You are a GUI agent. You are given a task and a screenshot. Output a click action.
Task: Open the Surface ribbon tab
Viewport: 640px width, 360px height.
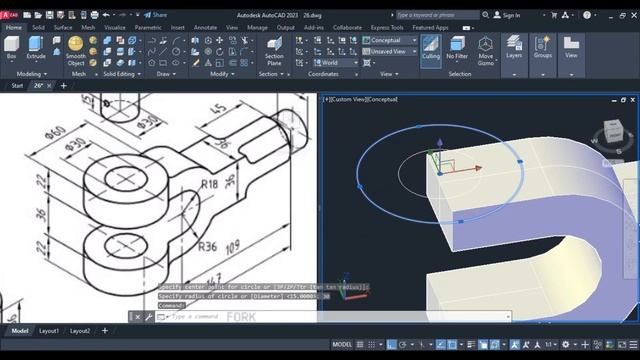tap(63, 28)
